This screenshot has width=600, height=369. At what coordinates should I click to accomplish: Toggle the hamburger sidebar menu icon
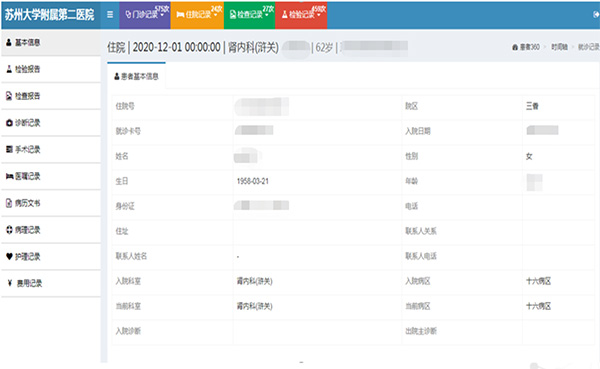pos(110,15)
